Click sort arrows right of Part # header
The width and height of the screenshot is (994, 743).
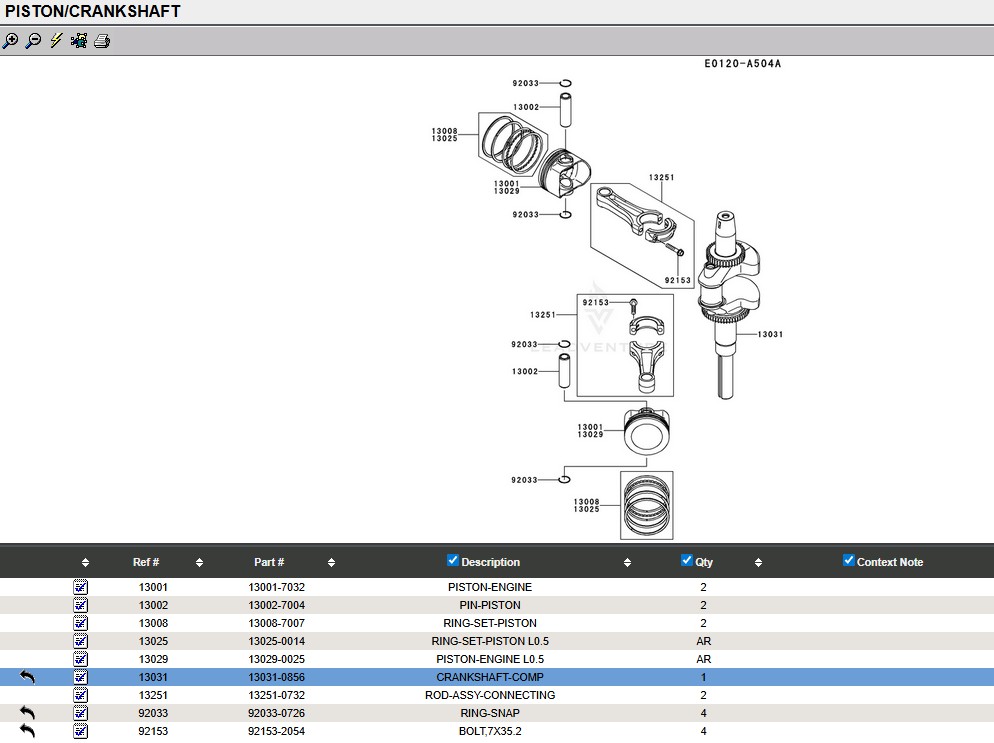331,563
